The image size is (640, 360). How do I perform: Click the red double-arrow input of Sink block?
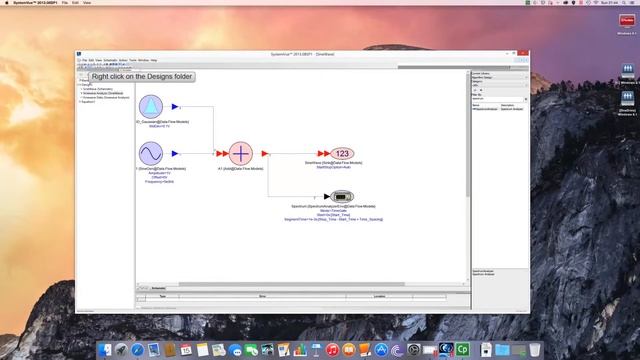click(324, 153)
